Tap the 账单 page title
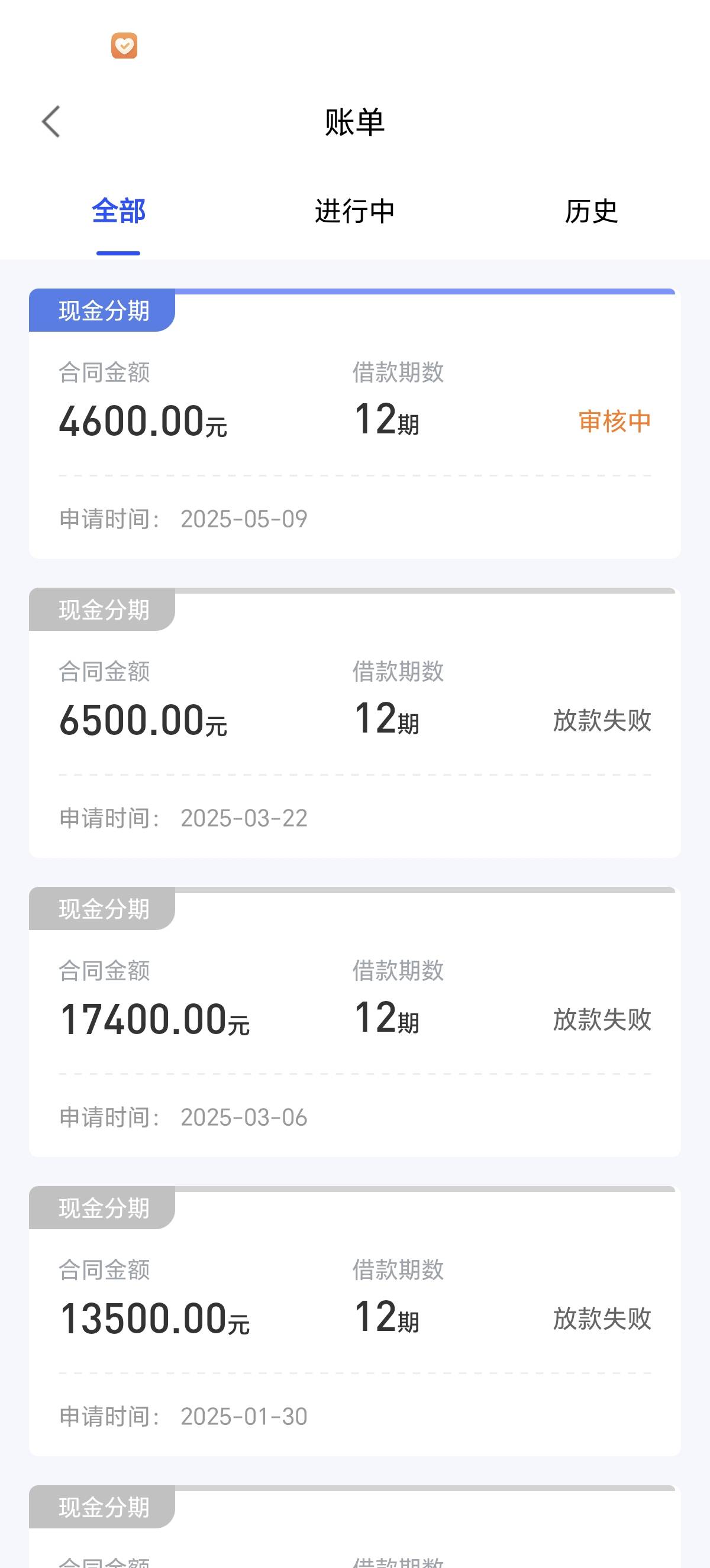710x1568 pixels. (355, 122)
